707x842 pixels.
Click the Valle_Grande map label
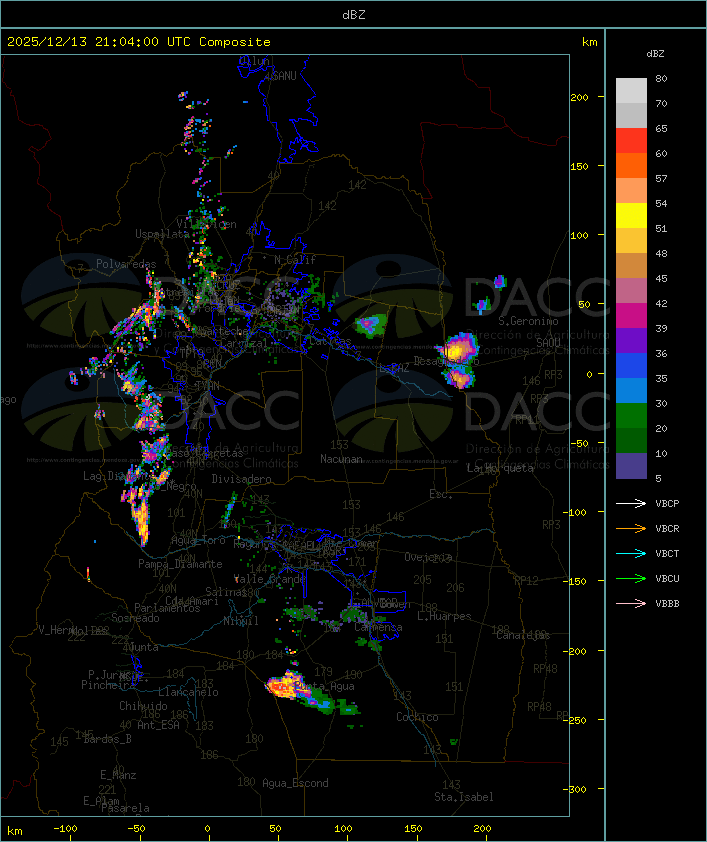point(269,579)
